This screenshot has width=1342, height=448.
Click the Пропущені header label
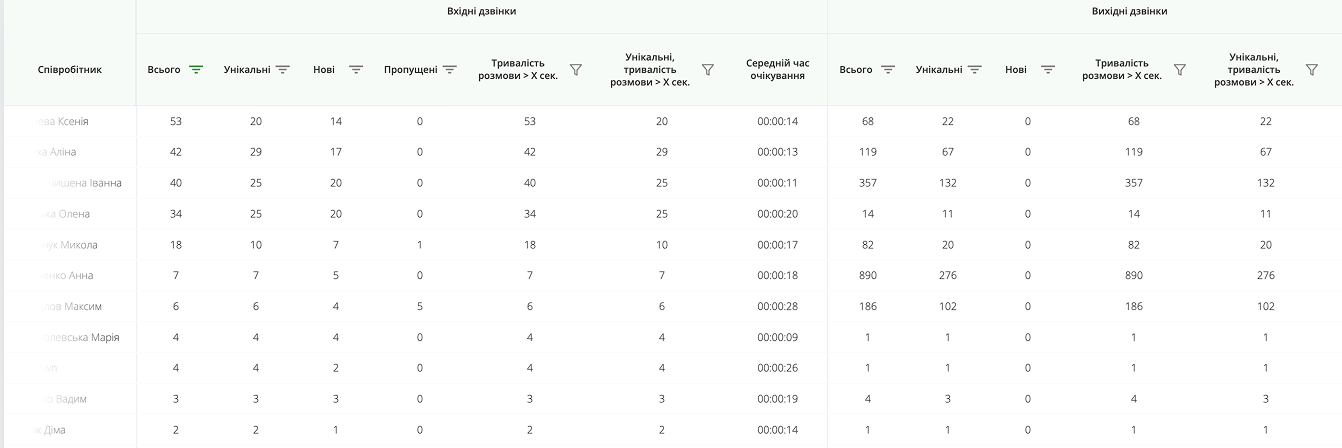click(410, 70)
